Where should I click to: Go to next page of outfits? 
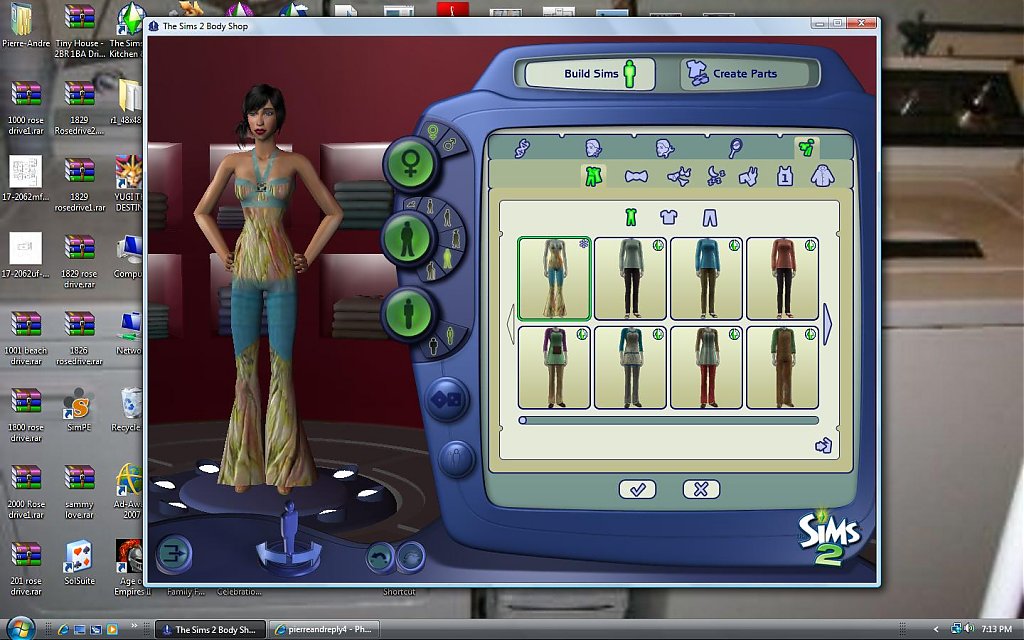(x=828, y=324)
